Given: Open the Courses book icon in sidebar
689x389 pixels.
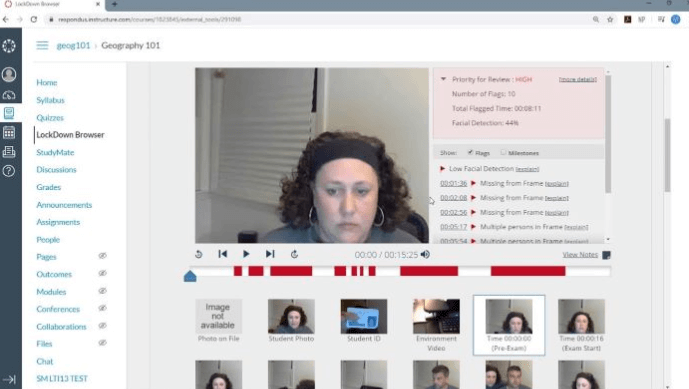Looking at the screenshot, I should (9, 113).
